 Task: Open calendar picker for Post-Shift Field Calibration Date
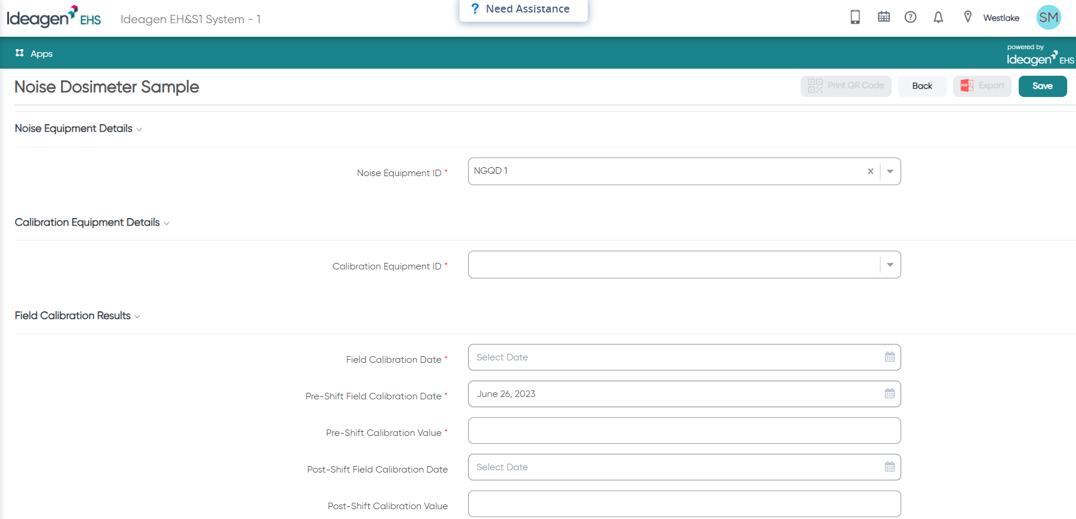coord(889,467)
